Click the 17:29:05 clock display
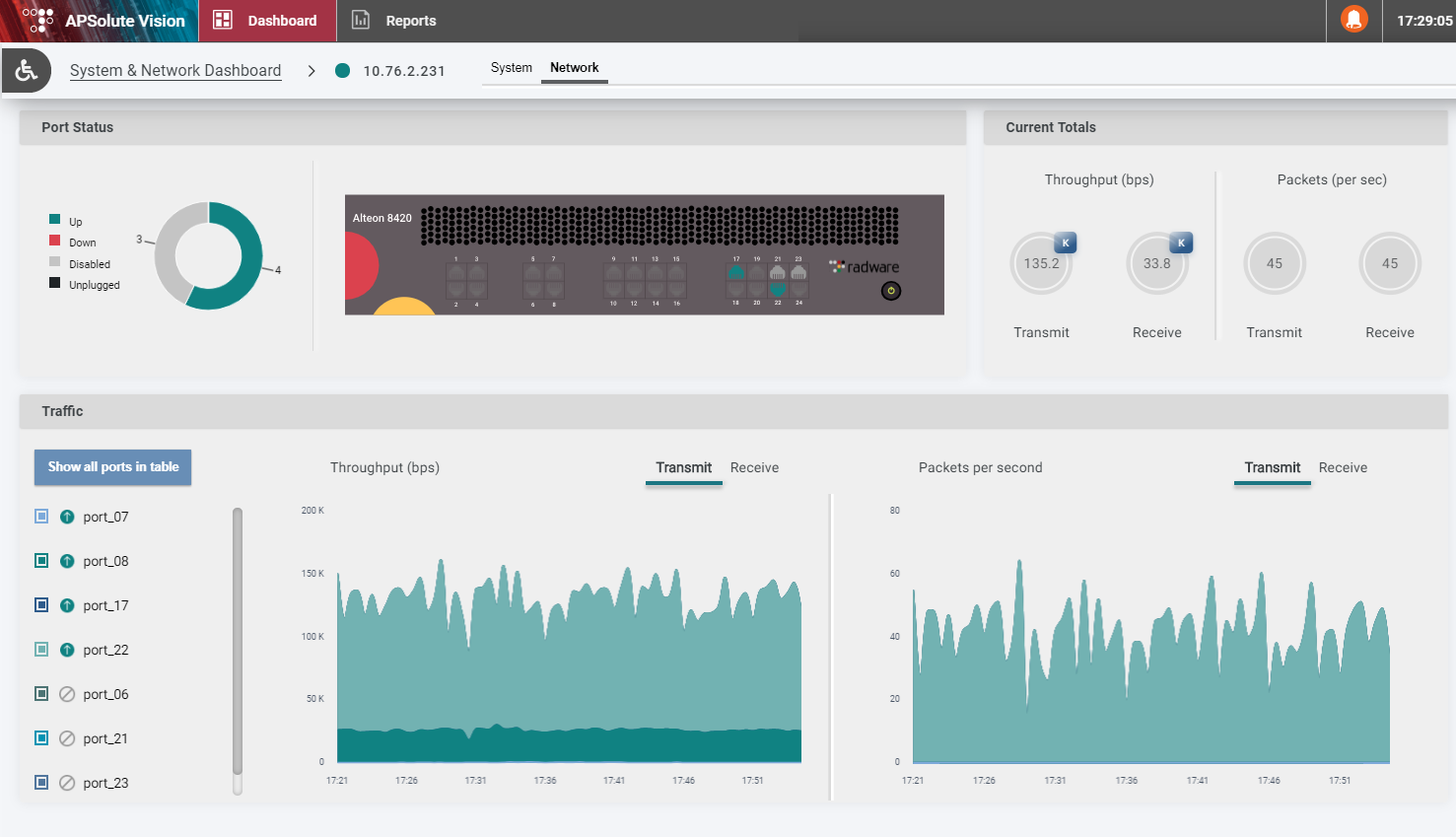This screenshot has height=837, width=1456. [x=1424, y=21]
